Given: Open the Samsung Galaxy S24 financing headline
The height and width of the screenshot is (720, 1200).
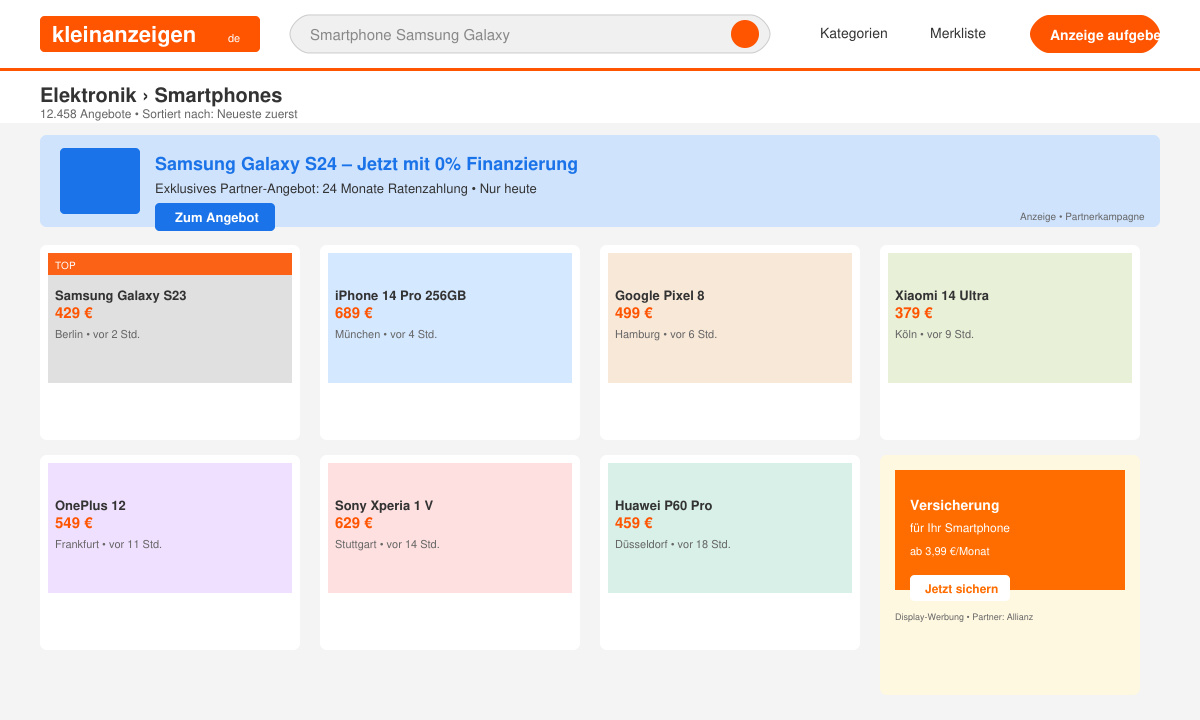Looking at the screenshot, I should point(366,164).
